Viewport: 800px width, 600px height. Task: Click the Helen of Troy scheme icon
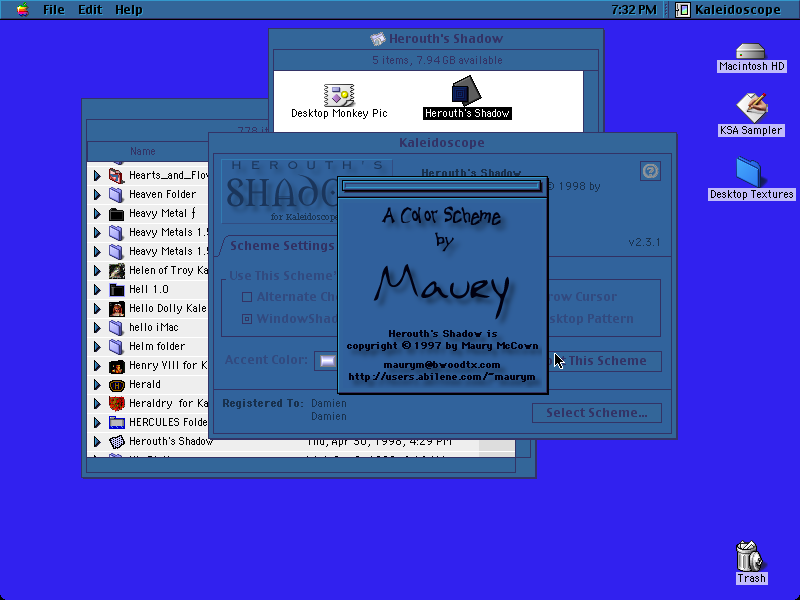pyautogui.click(x=116, y=270)
